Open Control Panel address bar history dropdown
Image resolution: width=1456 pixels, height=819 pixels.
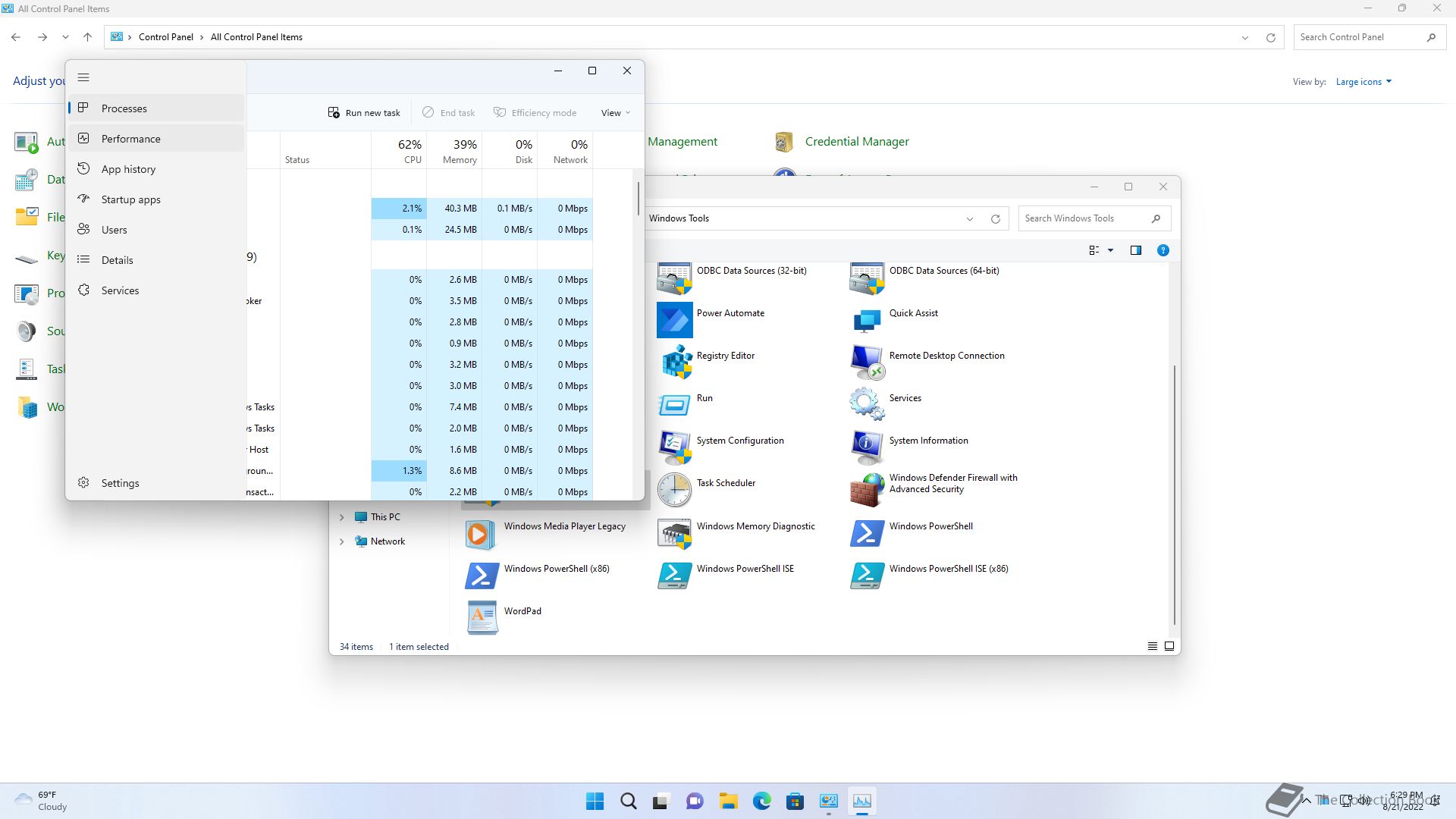[1244, 37]
